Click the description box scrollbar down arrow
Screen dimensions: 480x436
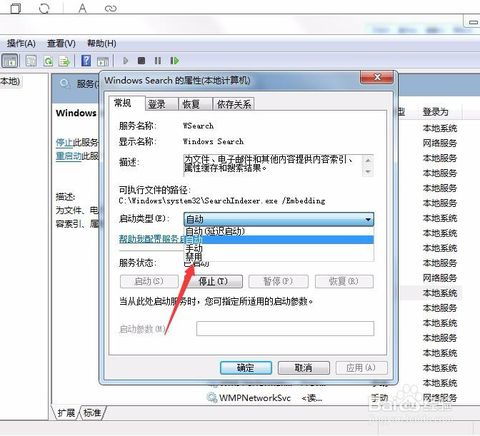368,171
